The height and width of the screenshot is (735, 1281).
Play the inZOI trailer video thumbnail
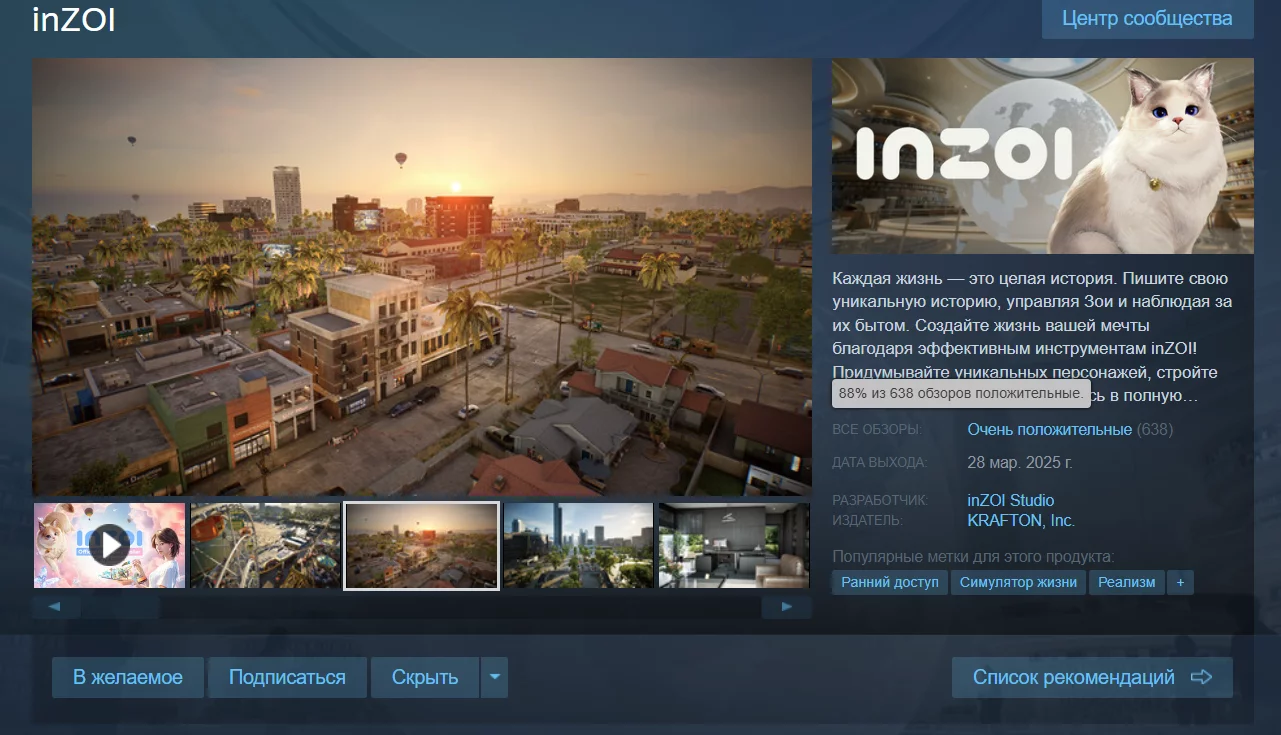[109, 545]
